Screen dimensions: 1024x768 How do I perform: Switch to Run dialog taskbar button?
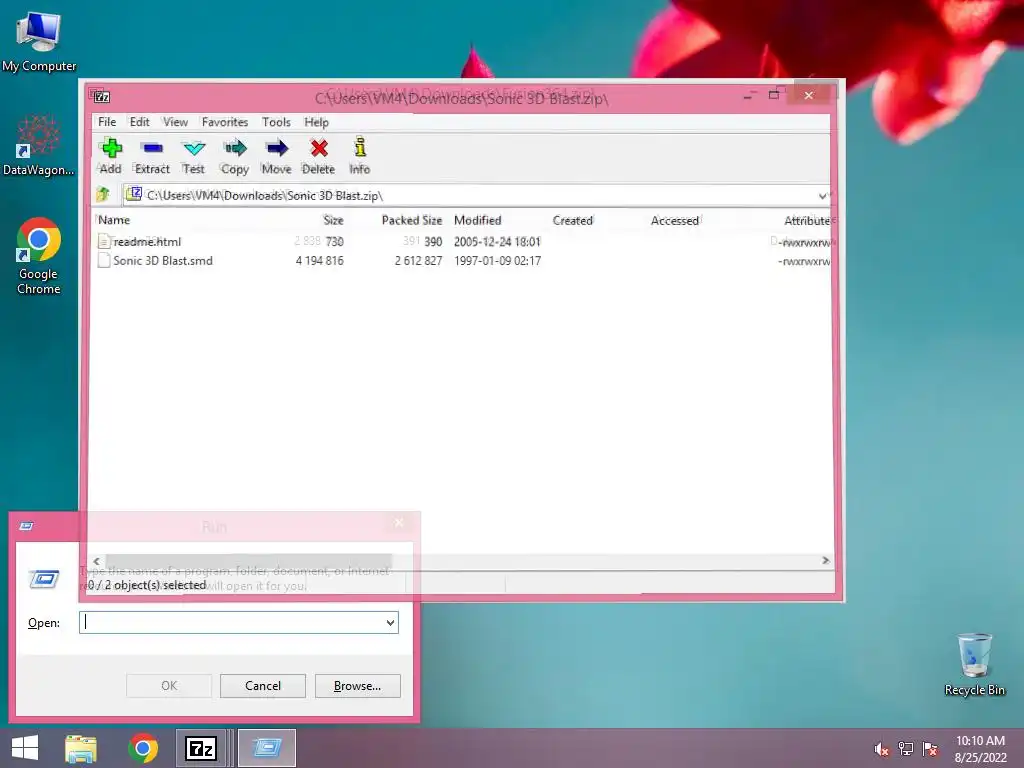pos(267,748)
